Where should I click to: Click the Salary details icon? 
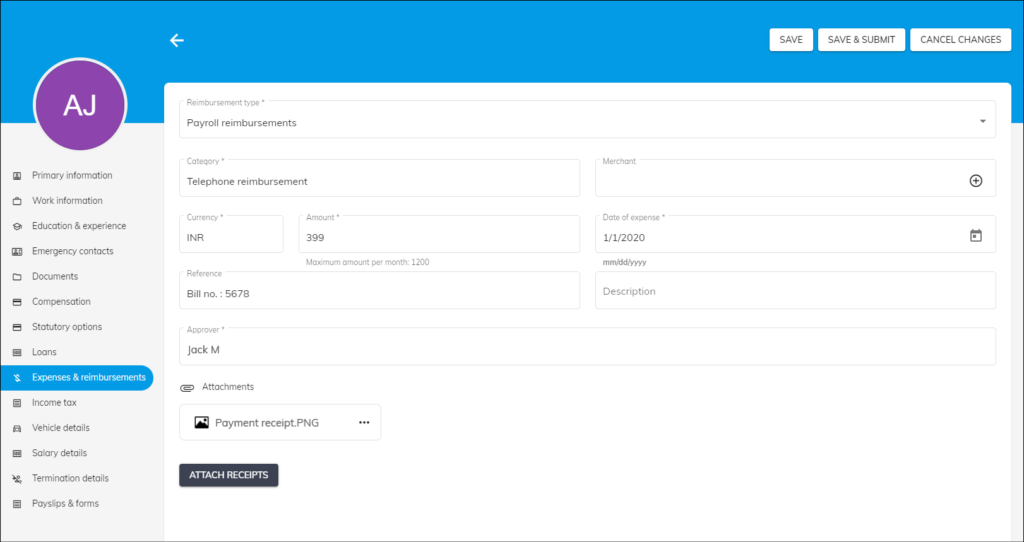point(17,453)
